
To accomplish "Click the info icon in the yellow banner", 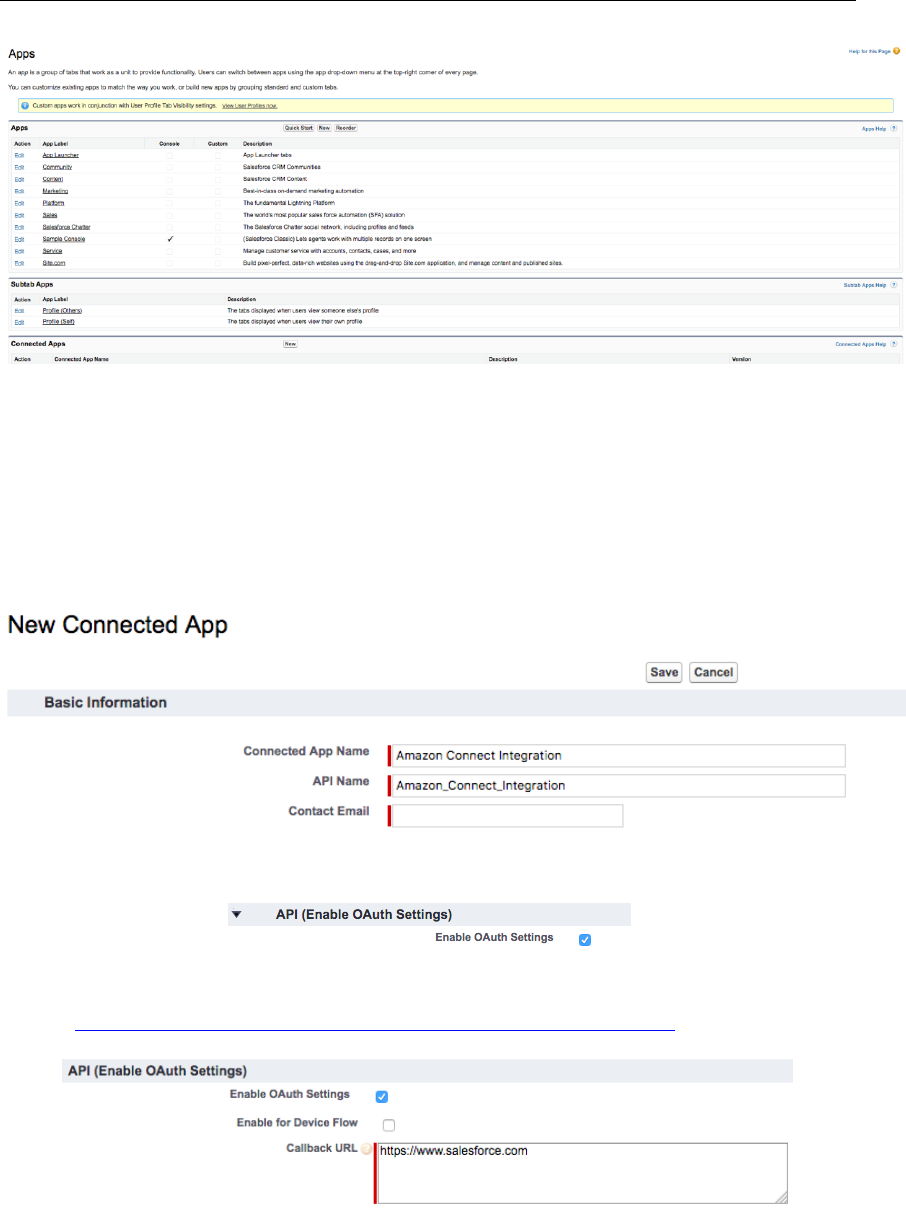I will point(23,105).
